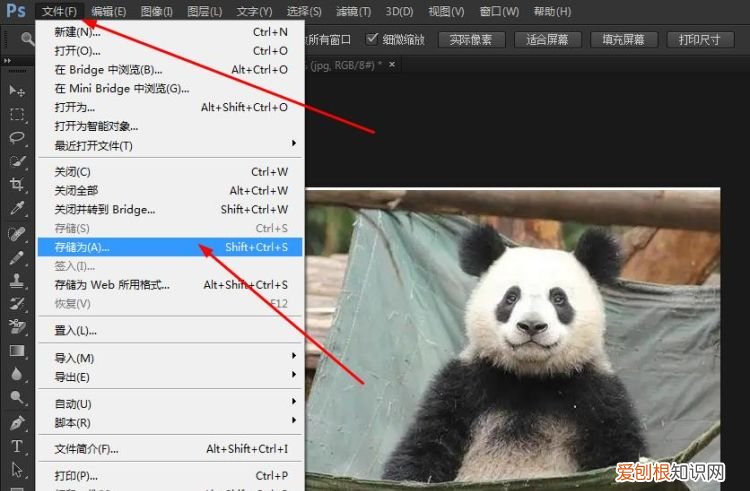Select the Gradient tool
Screen dimensions: 750x491
tap(17, 350)
